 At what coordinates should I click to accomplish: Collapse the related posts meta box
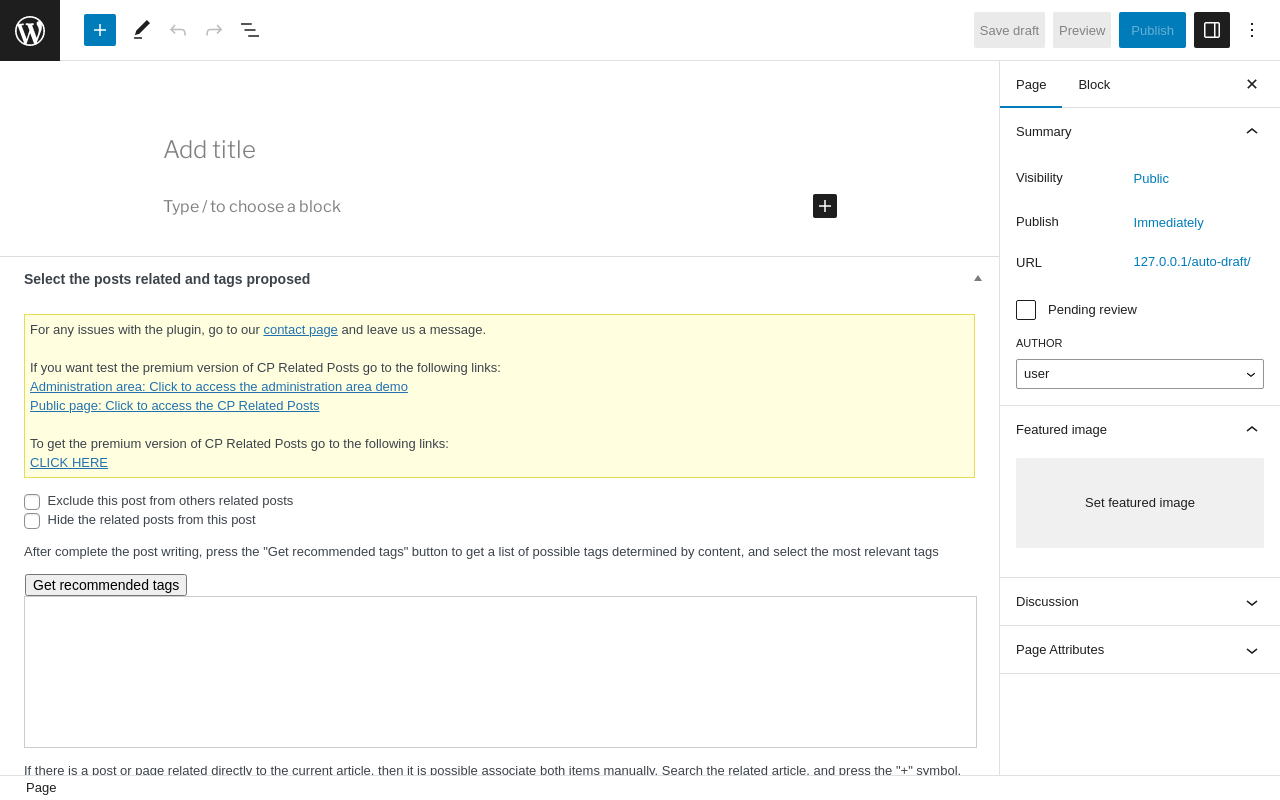pyautogui.click(x=978, y=278)
